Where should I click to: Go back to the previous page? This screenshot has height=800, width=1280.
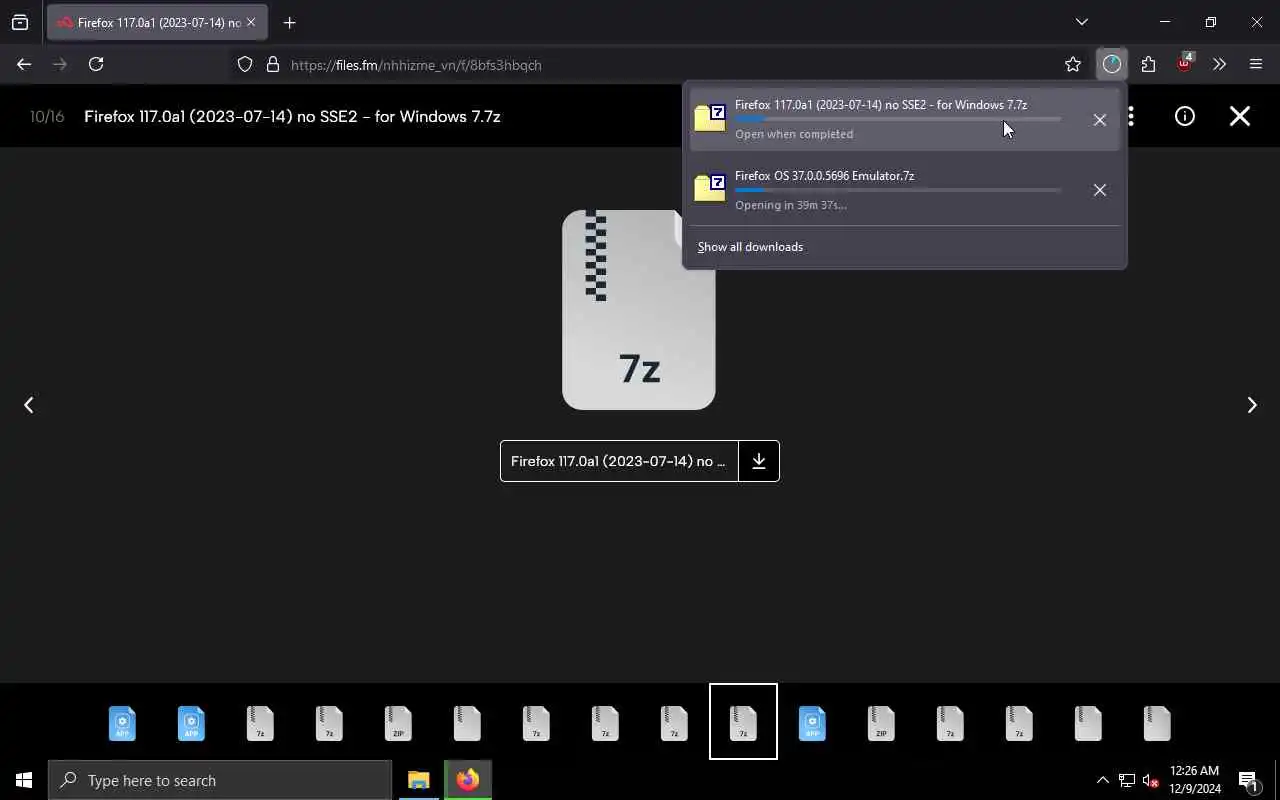pos(24,64)
